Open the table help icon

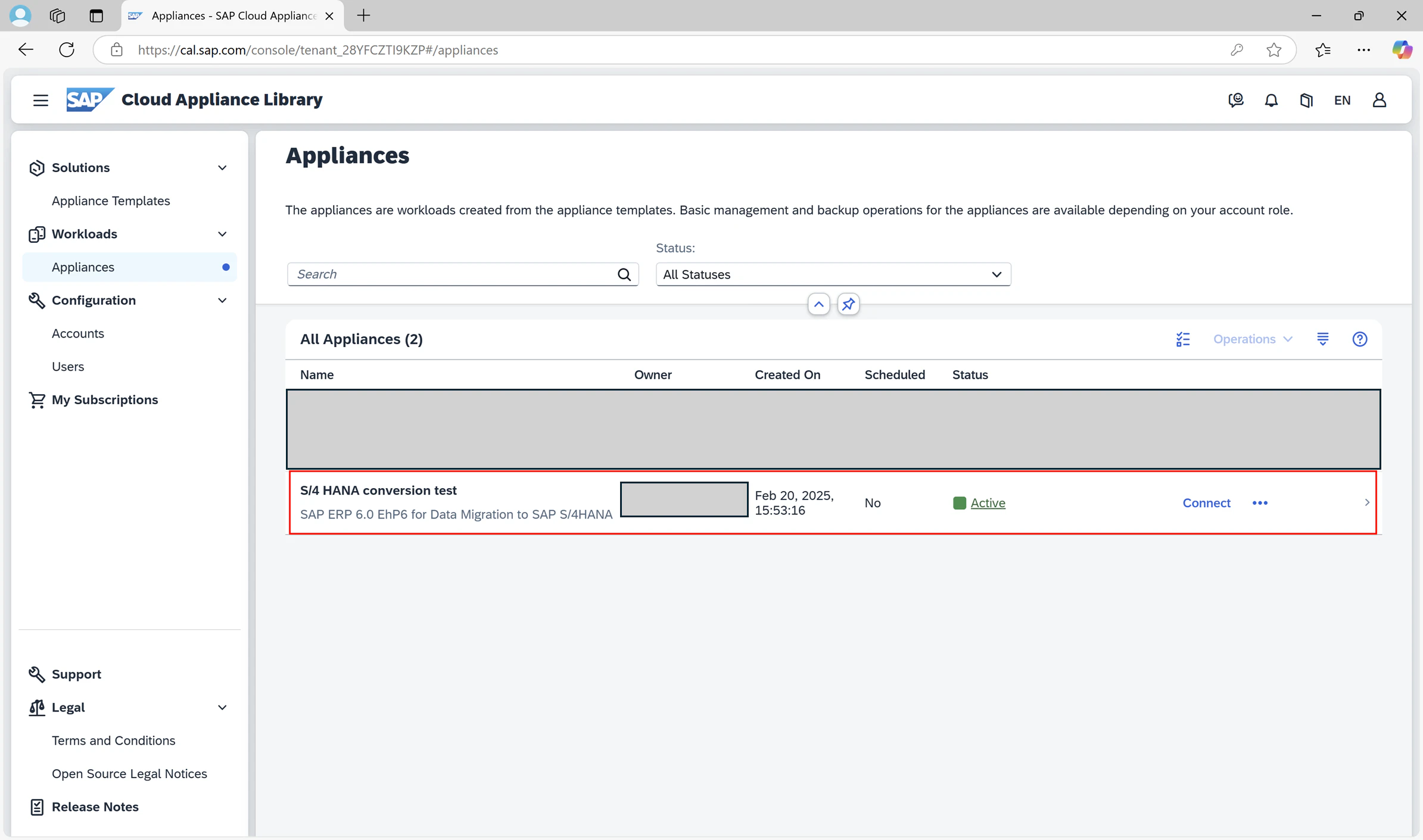pyautogui.click(x=1360, y=339)
